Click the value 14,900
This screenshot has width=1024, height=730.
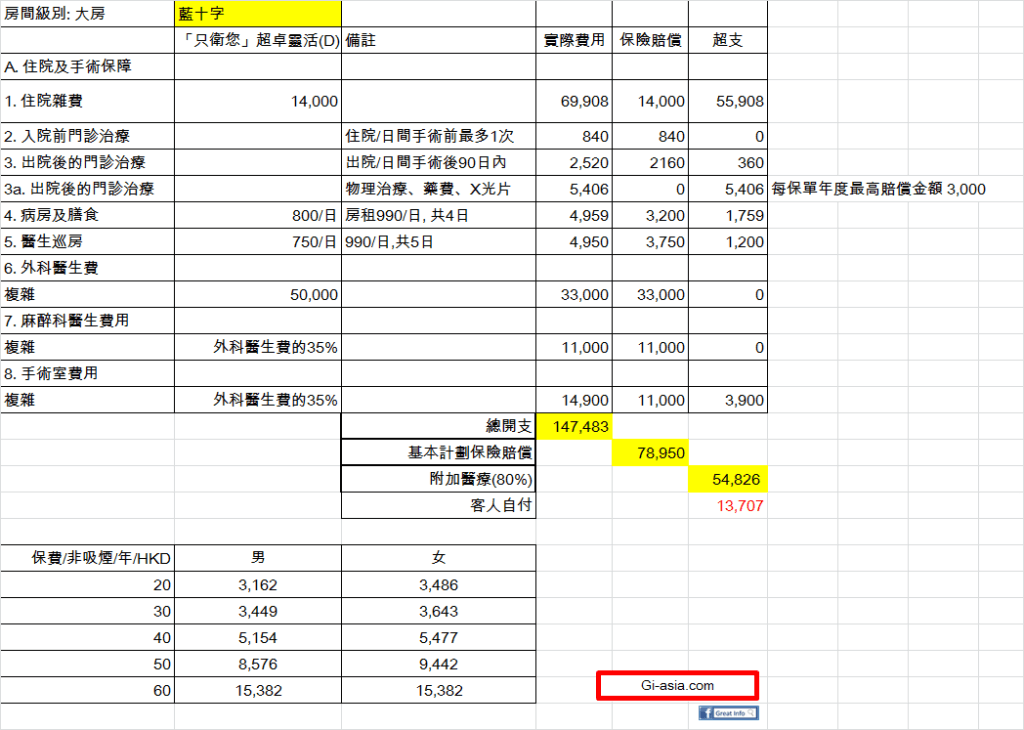(584, 400)
